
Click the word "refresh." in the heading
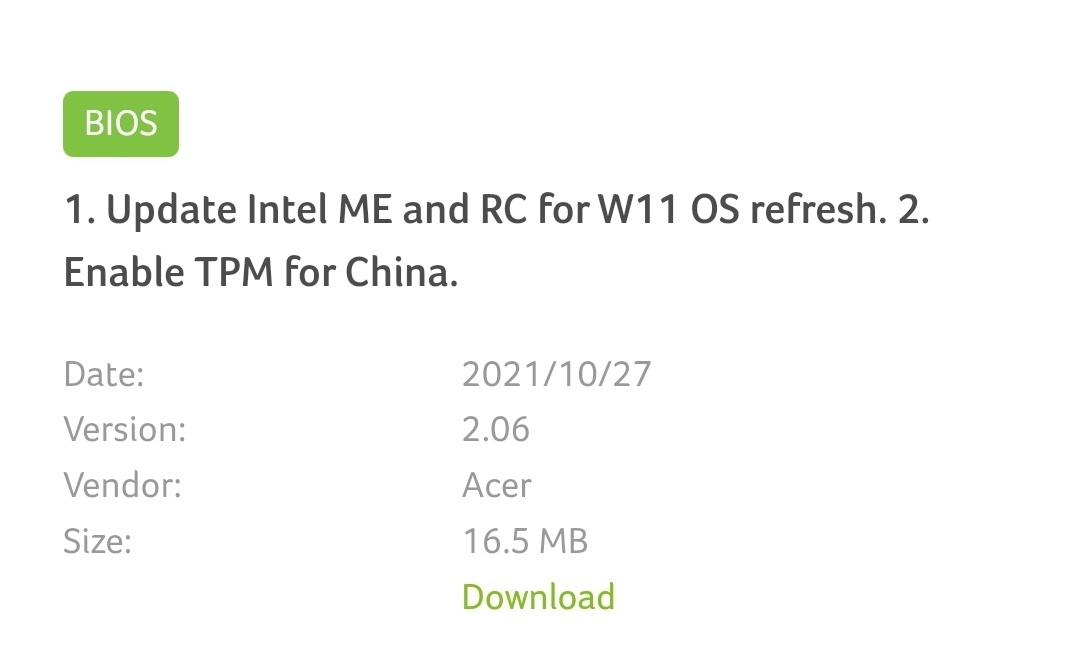(x=818, y=209)
